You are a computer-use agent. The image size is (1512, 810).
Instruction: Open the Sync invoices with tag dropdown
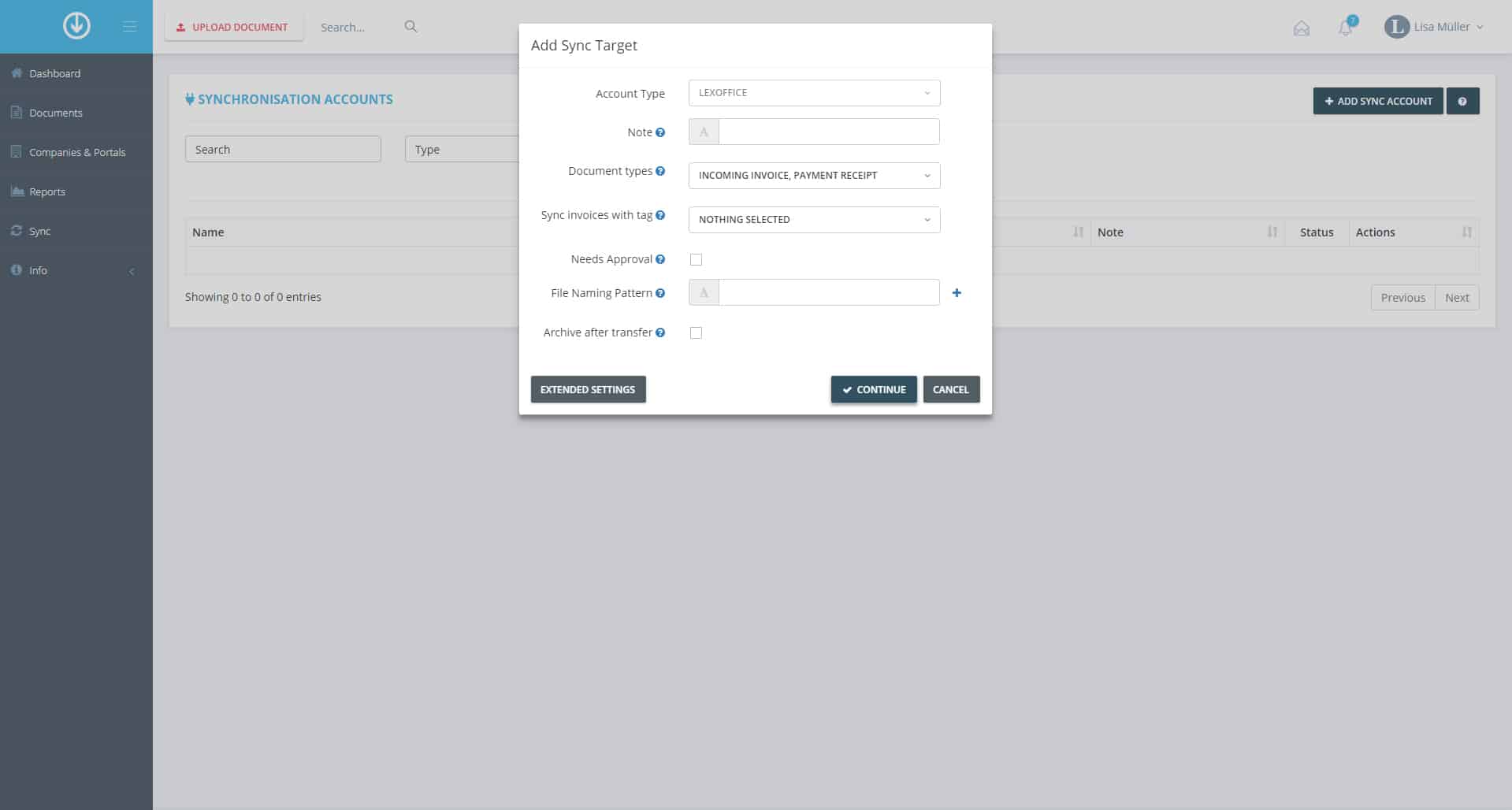[x=814, y=220]
